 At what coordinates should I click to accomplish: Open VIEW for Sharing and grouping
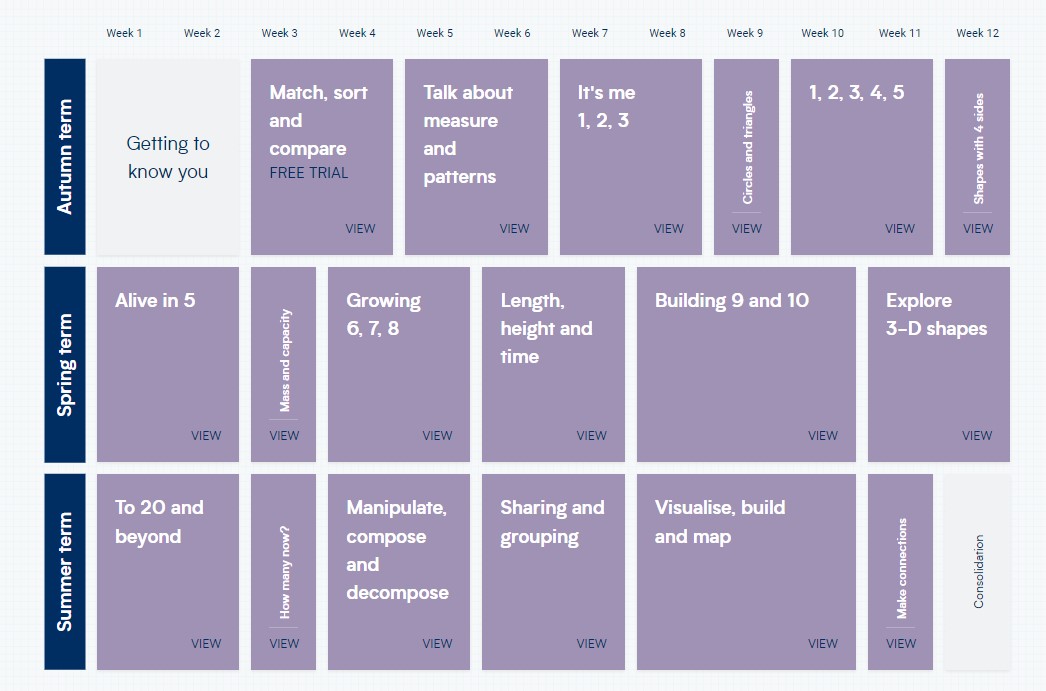(x=592, y=644)
